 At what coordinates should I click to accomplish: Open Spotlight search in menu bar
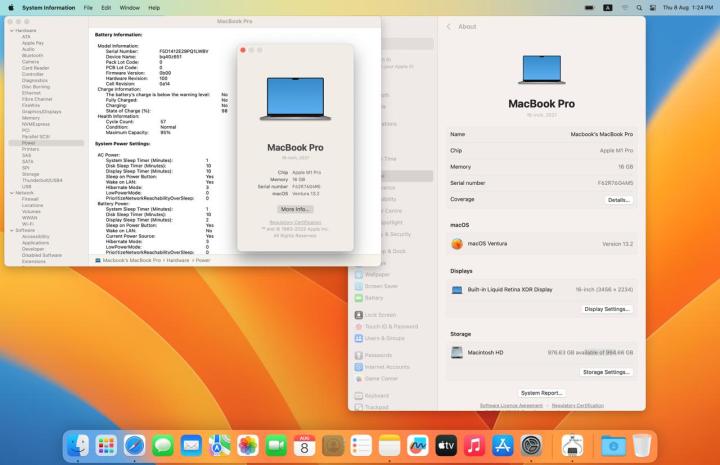click(639, 8)
